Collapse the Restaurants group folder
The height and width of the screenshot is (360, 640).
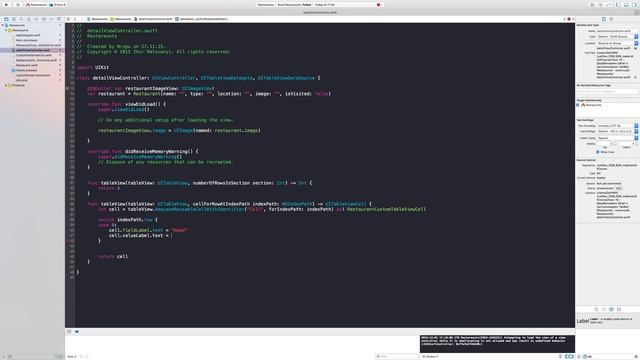click(x=6, y=30)
